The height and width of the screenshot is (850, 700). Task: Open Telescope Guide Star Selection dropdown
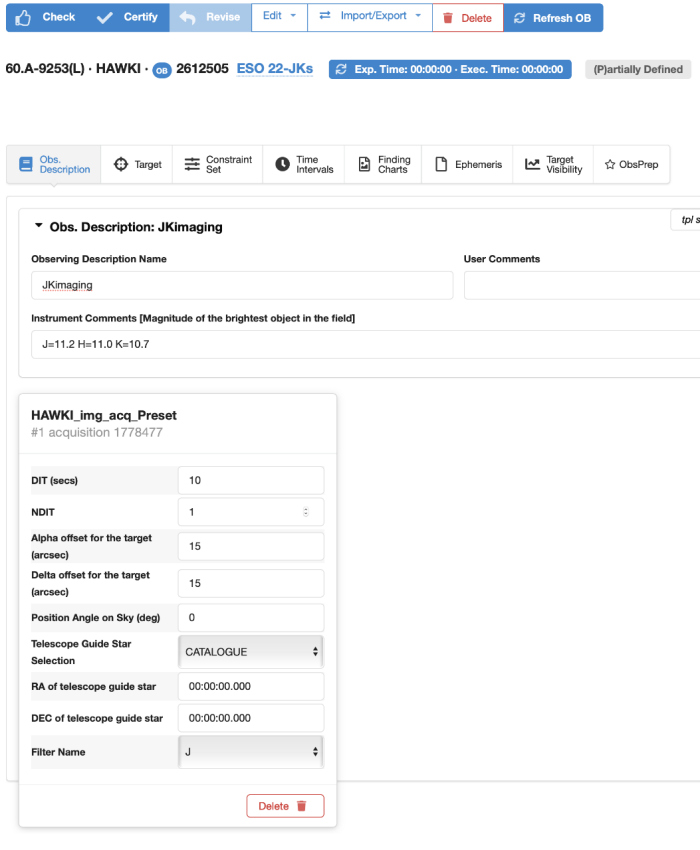pyautogui.click(x=251, y=651)
